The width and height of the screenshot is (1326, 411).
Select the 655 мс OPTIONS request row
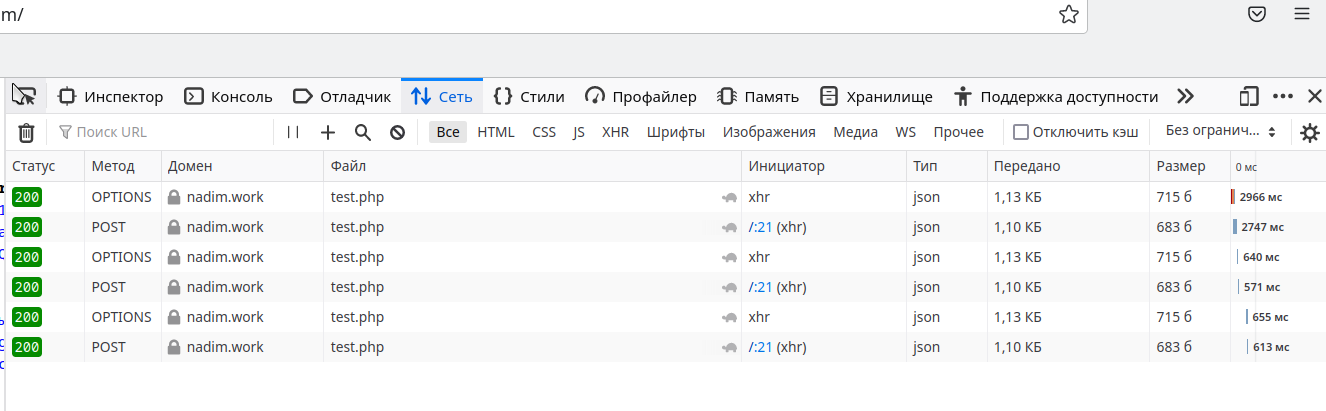click(666, 317)
